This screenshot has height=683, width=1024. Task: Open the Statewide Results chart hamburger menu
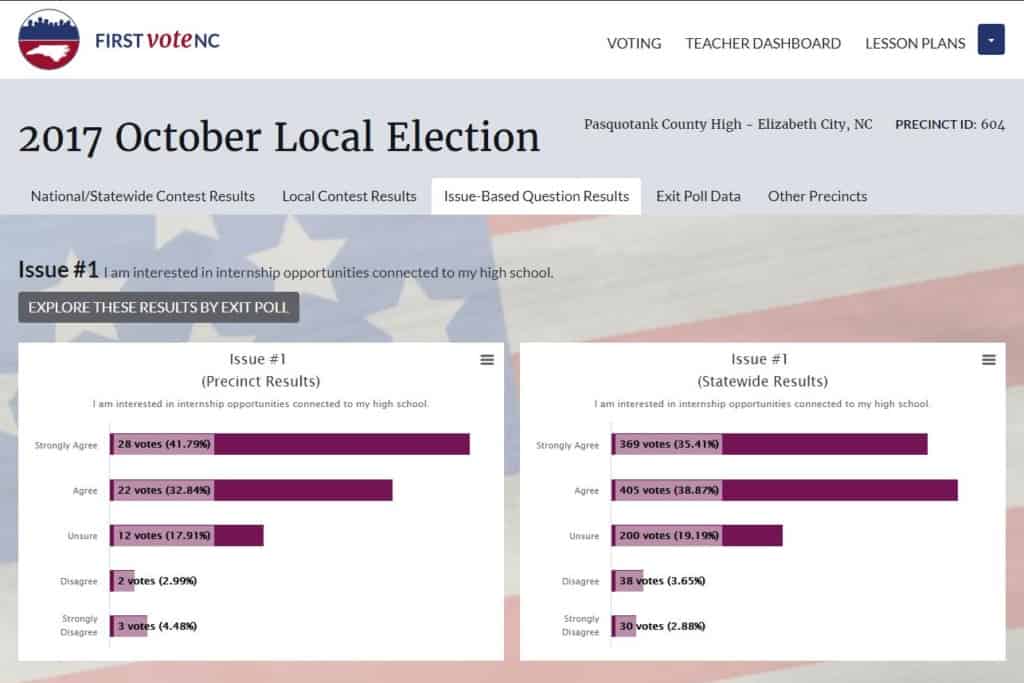click(x=989, y=360)
